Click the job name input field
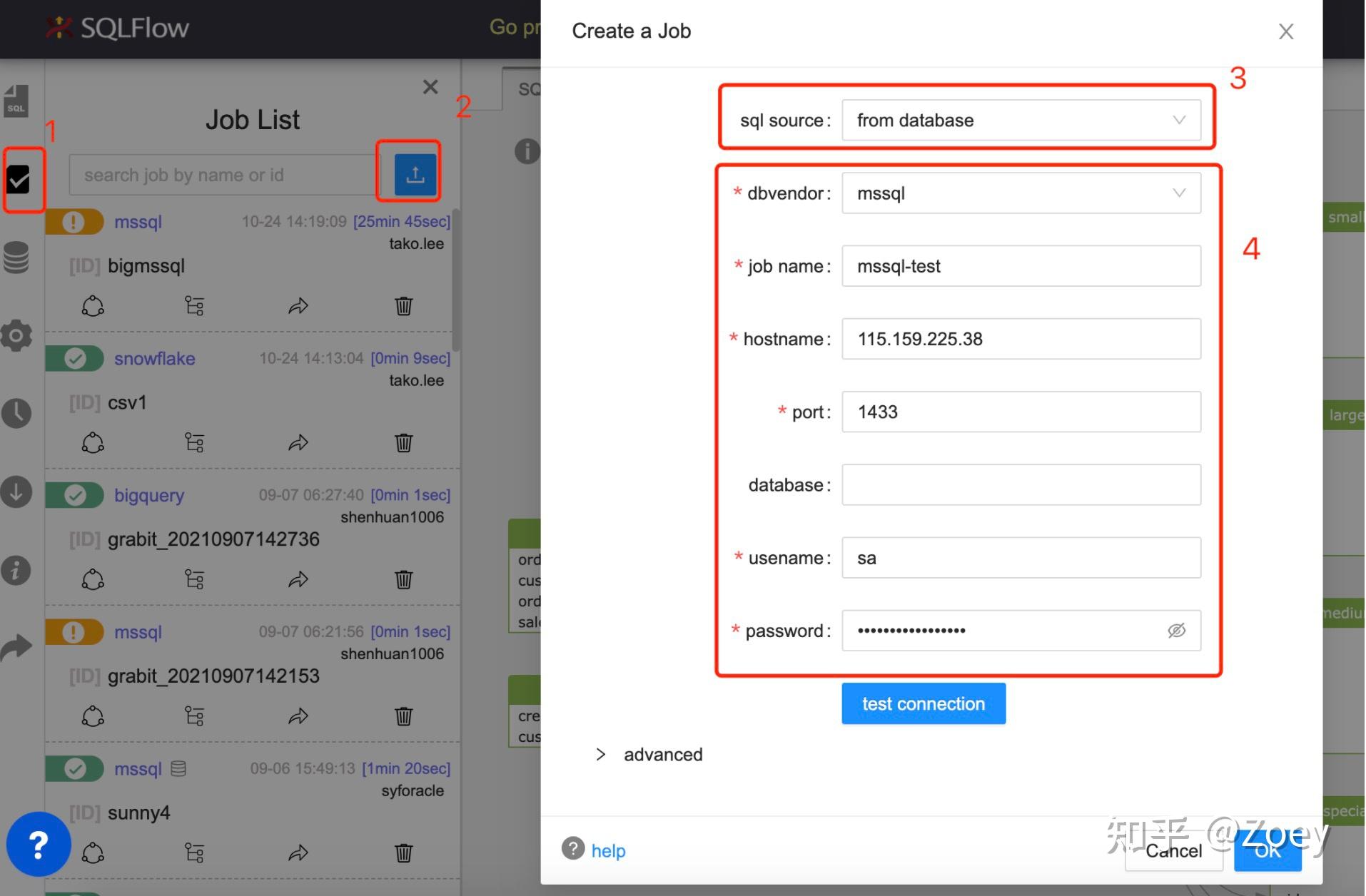The width and height of the screenshot is (1366, 896). (1021, 266)
